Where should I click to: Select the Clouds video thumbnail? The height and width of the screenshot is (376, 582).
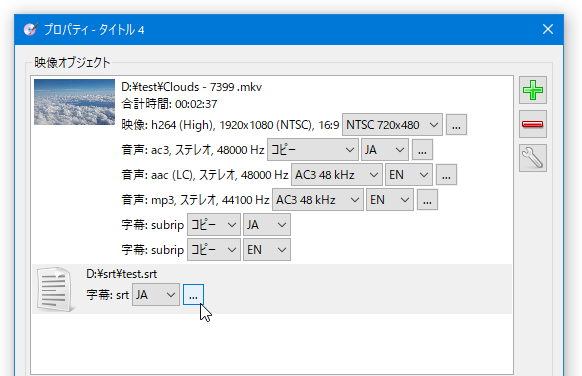pyautogui.click(x=74, y=102)
